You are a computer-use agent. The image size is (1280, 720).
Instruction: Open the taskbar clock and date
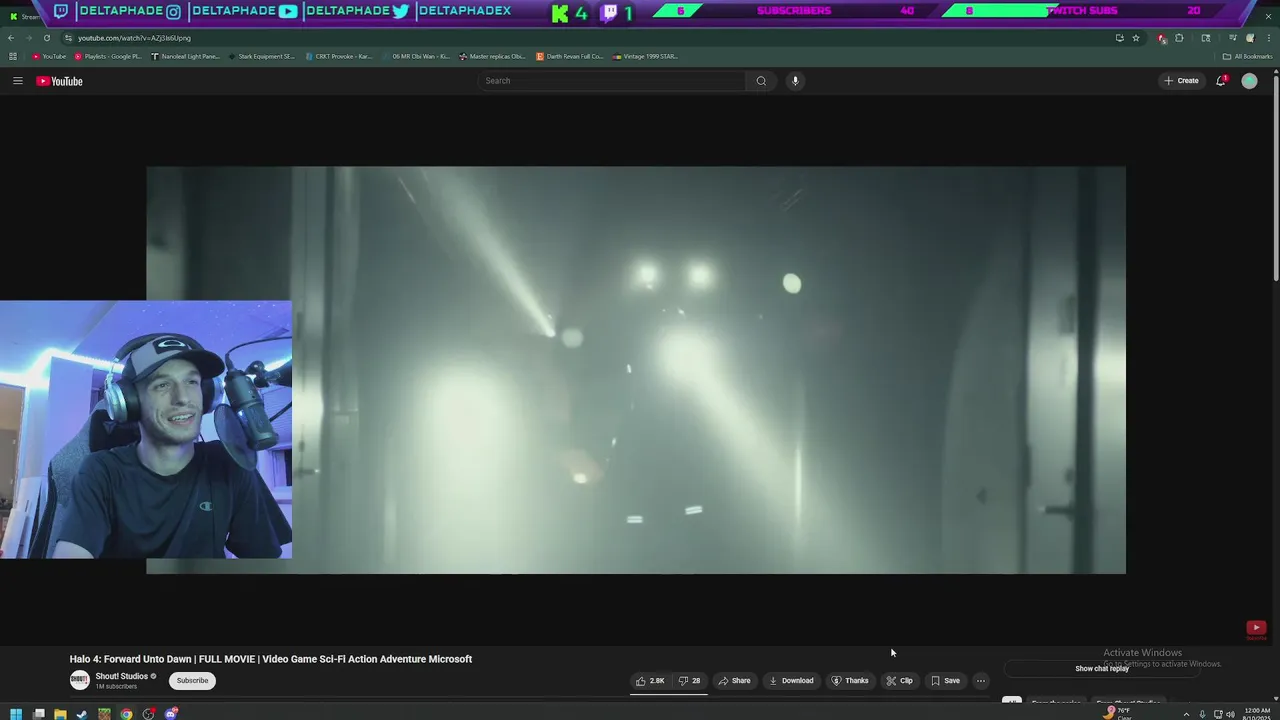point(1257,714)
